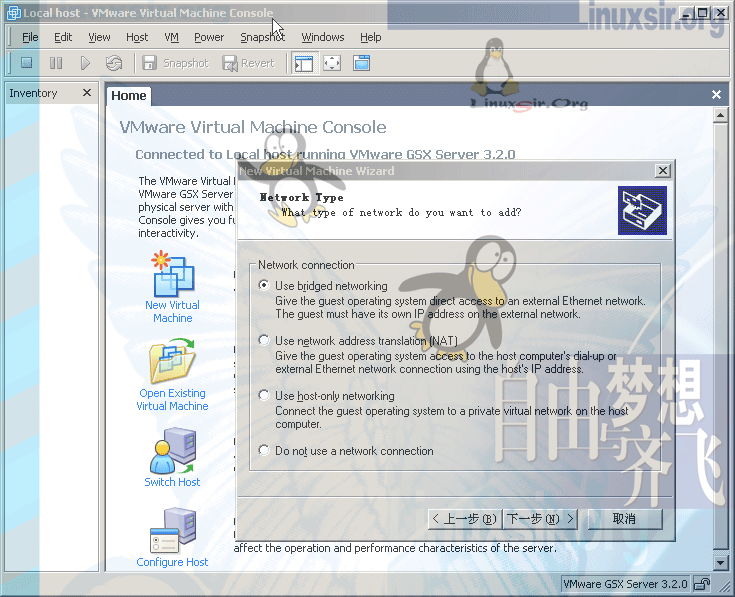
Task: Close the Inventory panel
Action: pyautogui.click(x=87, y=92)
